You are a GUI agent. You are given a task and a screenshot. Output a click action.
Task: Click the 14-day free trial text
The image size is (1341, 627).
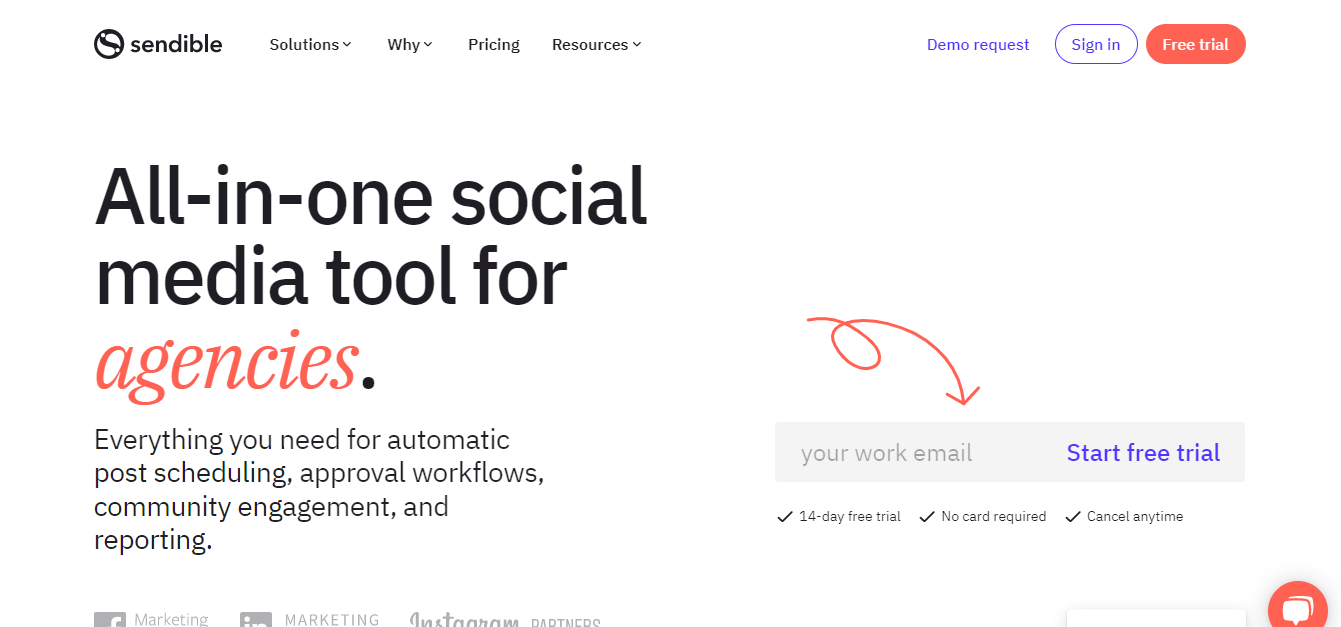click(x=849, y=517)
